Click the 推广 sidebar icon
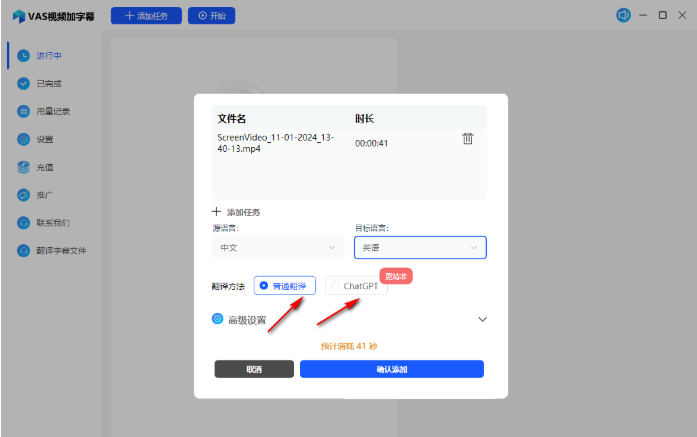This screenshot has width=697, height=437. (x=24, y=195)
